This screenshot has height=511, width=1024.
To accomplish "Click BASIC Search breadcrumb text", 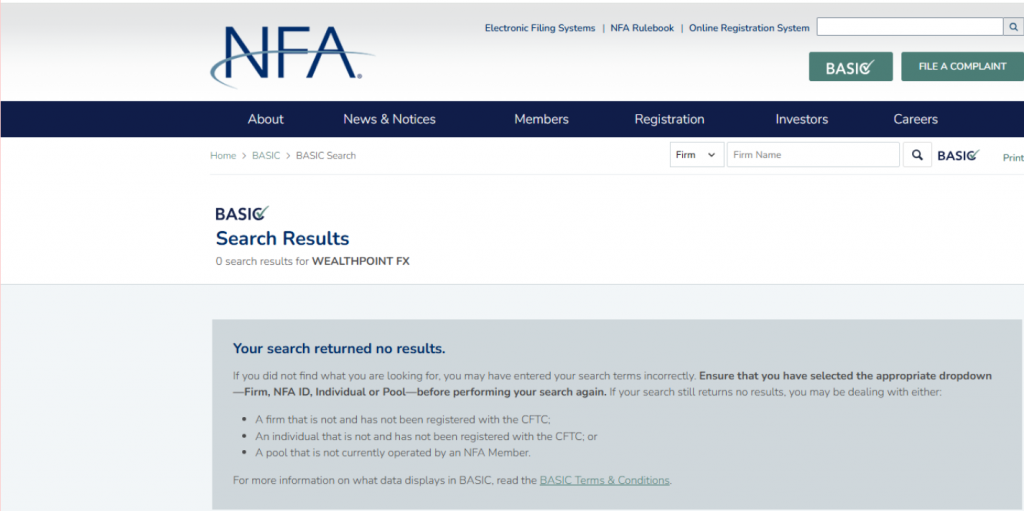I will (x=326, y=156).
